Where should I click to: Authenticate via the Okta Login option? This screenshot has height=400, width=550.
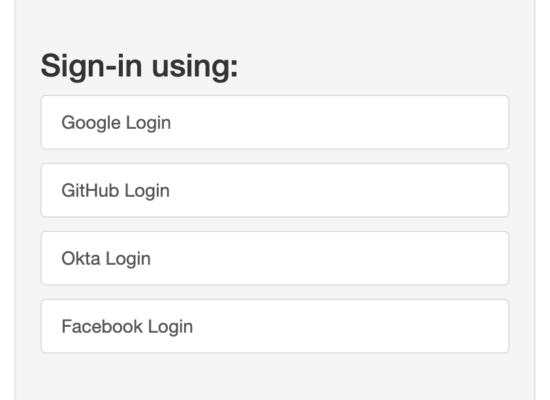pos(275,258)
